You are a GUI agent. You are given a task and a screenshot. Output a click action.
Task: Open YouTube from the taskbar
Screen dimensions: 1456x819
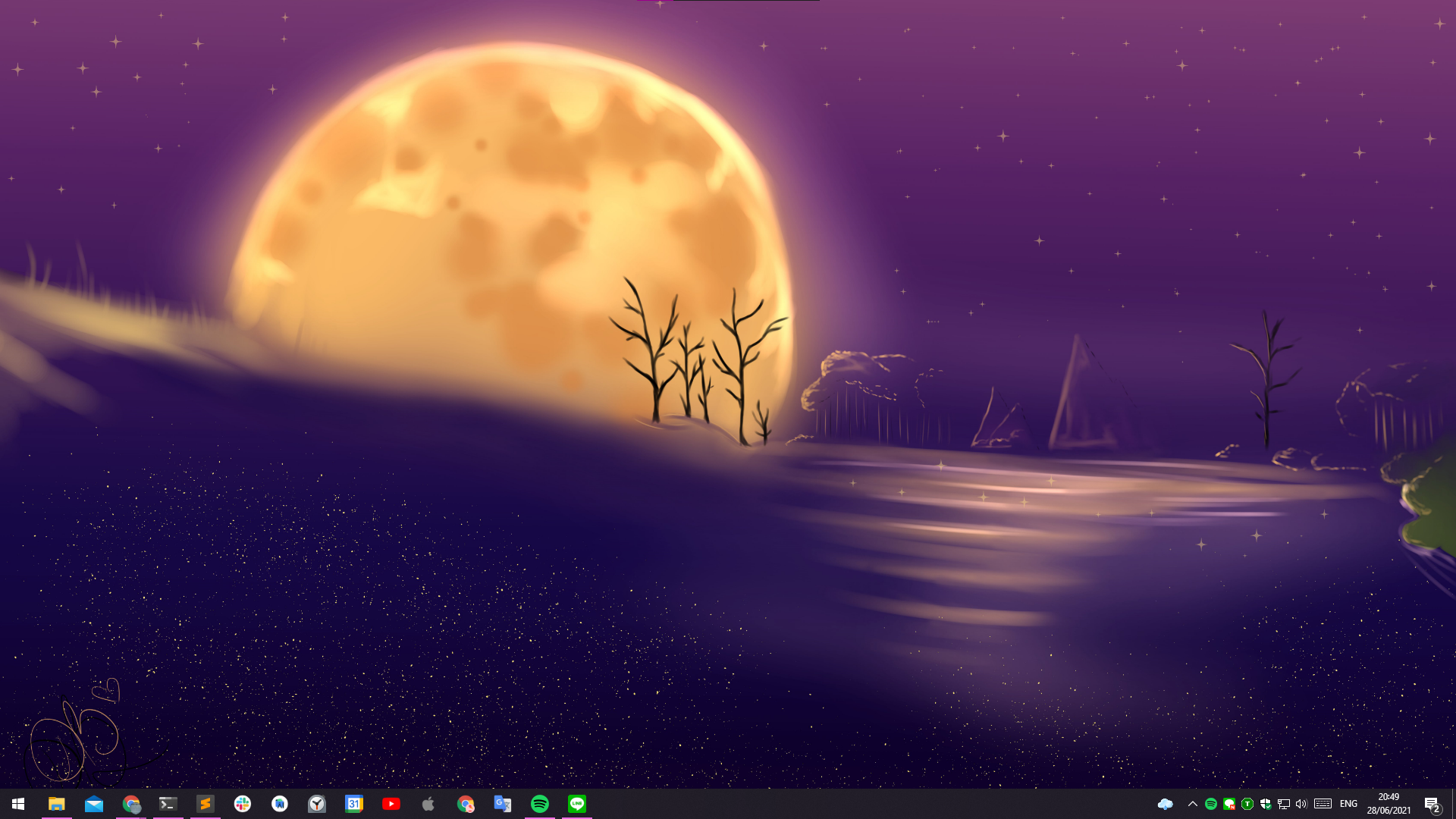coord(391,804)
